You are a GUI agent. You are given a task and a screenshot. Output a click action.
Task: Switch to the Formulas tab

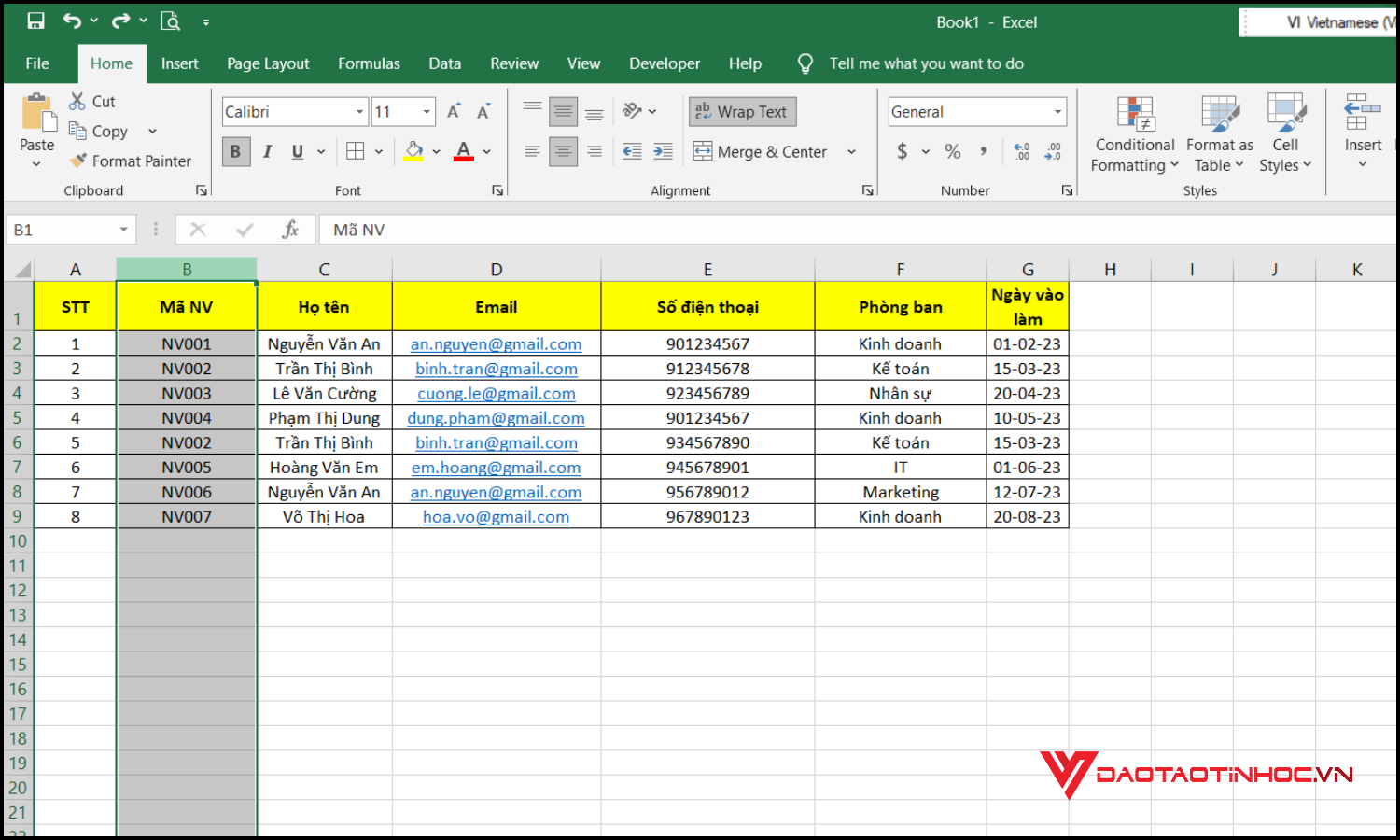(x=369, y=63)
